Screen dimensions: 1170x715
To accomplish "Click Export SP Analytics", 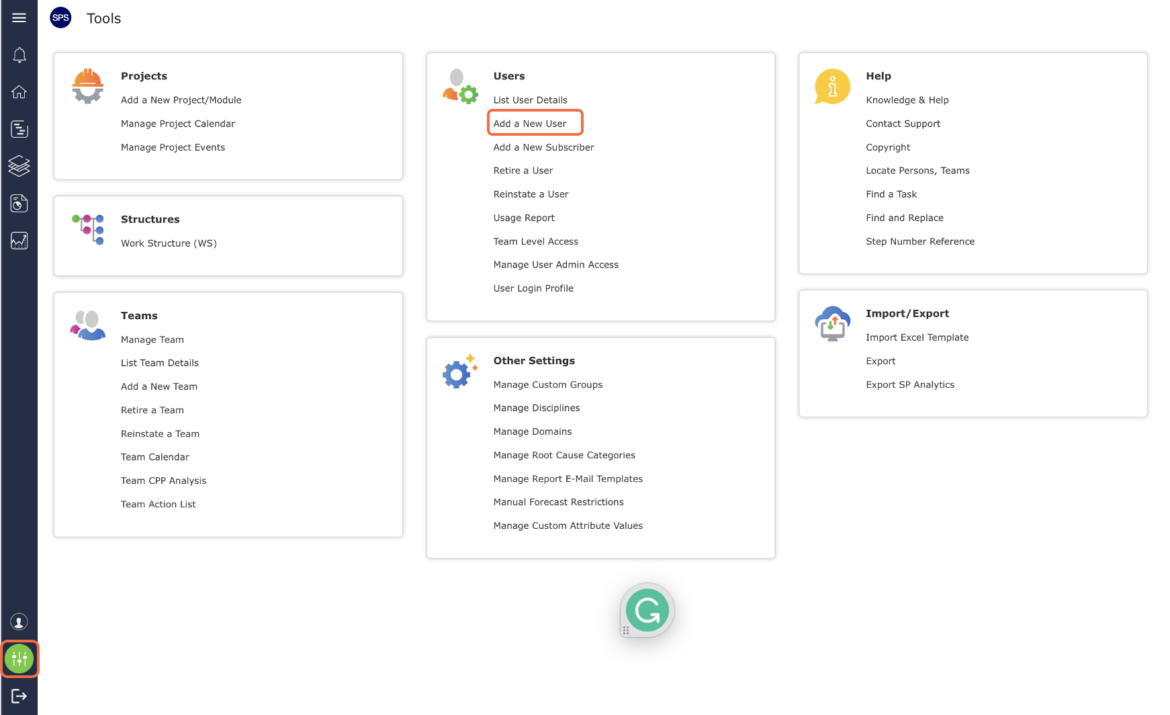I will (x=910, y=385).
